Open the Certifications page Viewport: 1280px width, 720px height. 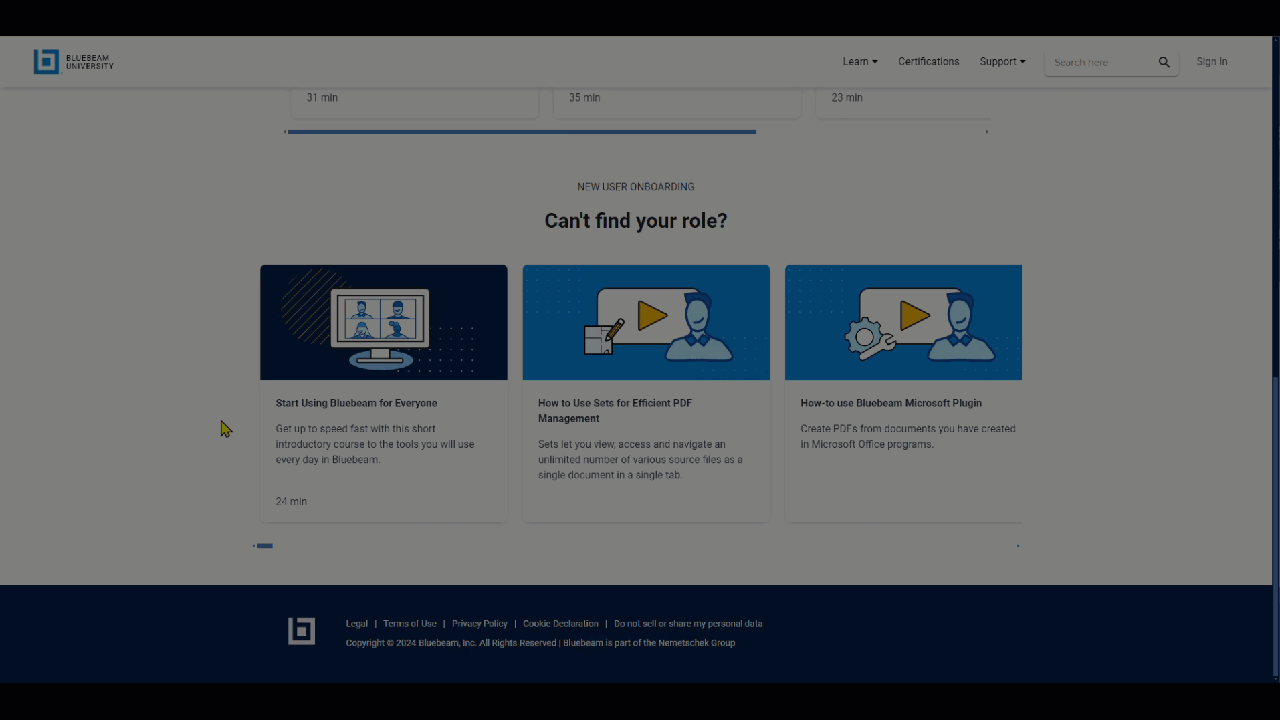point(928,62)
